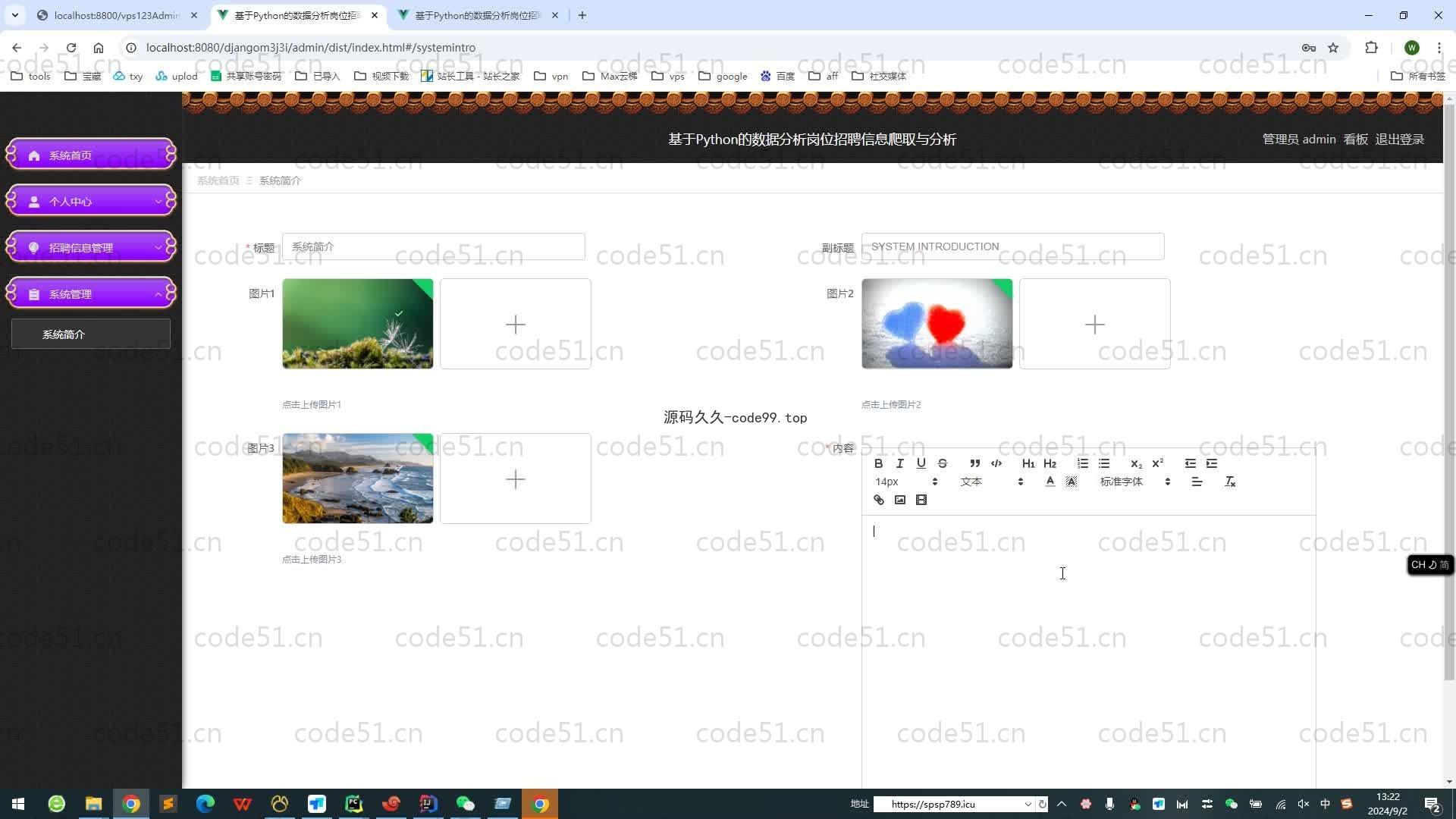Screen dimensions: 1456x819
Task: Switch to localhost:8800 vps123Admin tab
Action: [116, 15]
